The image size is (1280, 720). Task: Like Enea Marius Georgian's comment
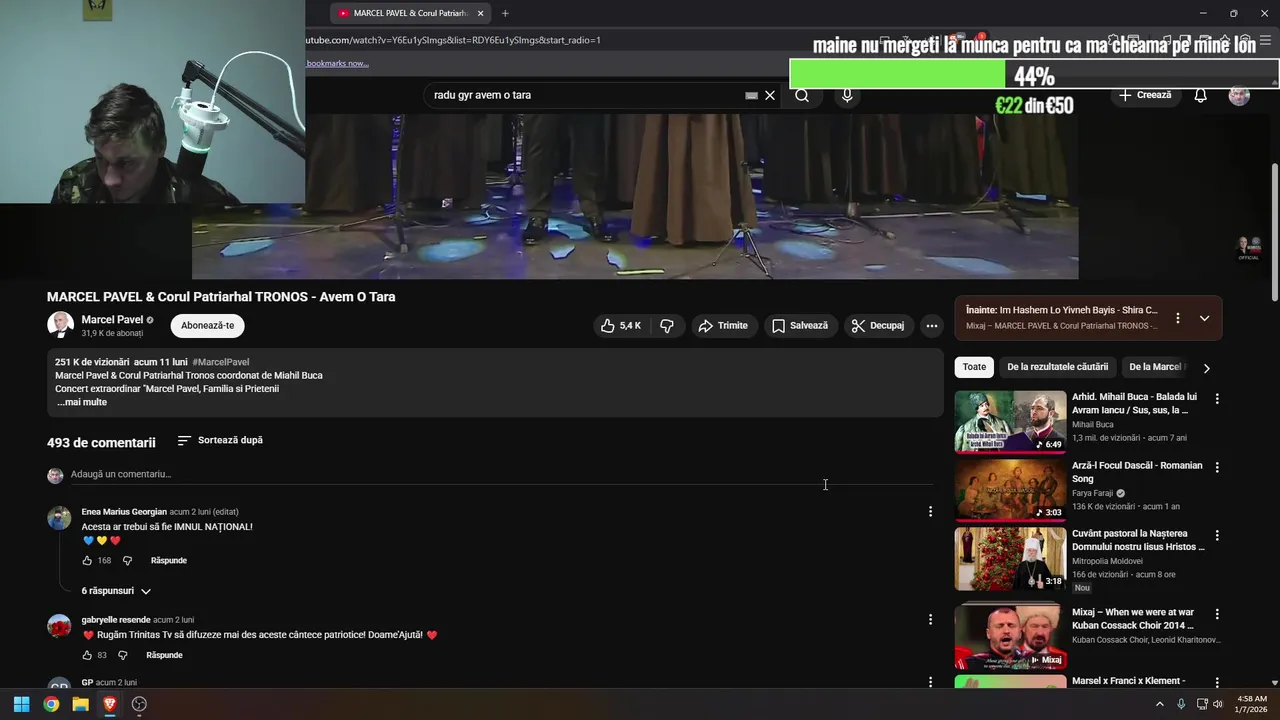tap(87, 560)
